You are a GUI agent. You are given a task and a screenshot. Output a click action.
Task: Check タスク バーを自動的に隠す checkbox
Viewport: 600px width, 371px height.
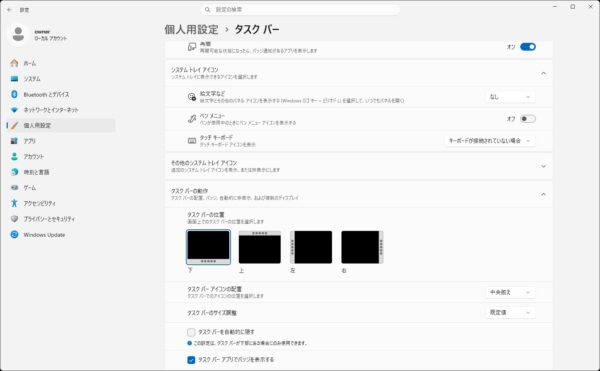click(x=191, y=332)
